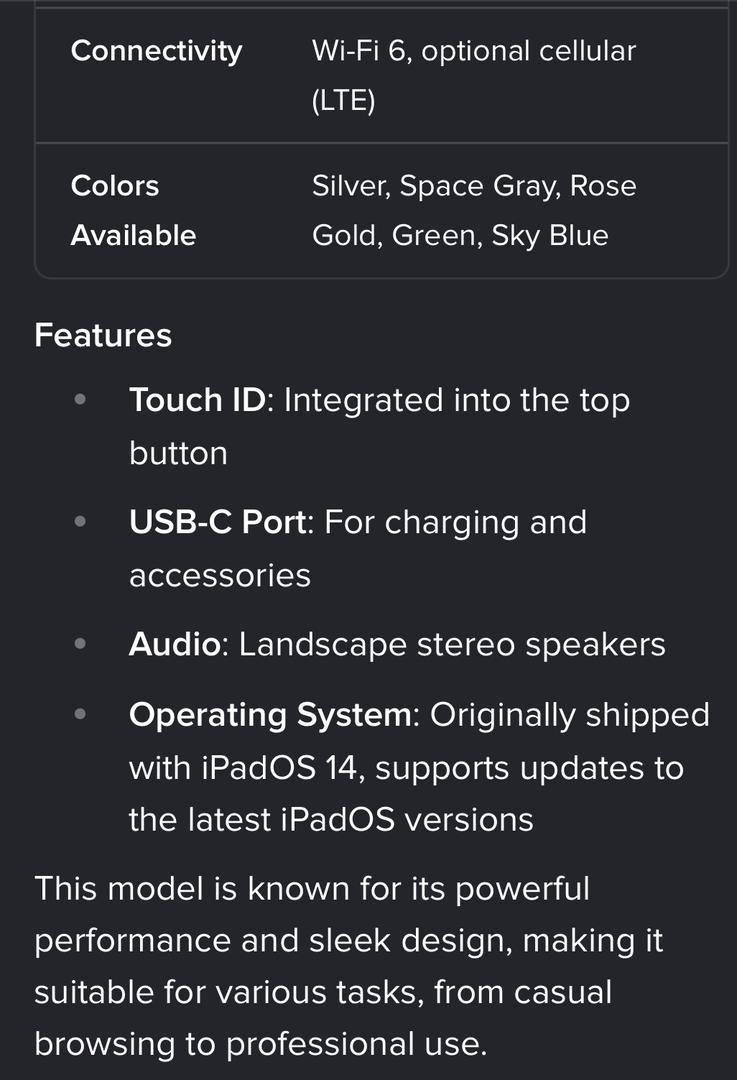Select the bold Operating System label

coord(270,716)
